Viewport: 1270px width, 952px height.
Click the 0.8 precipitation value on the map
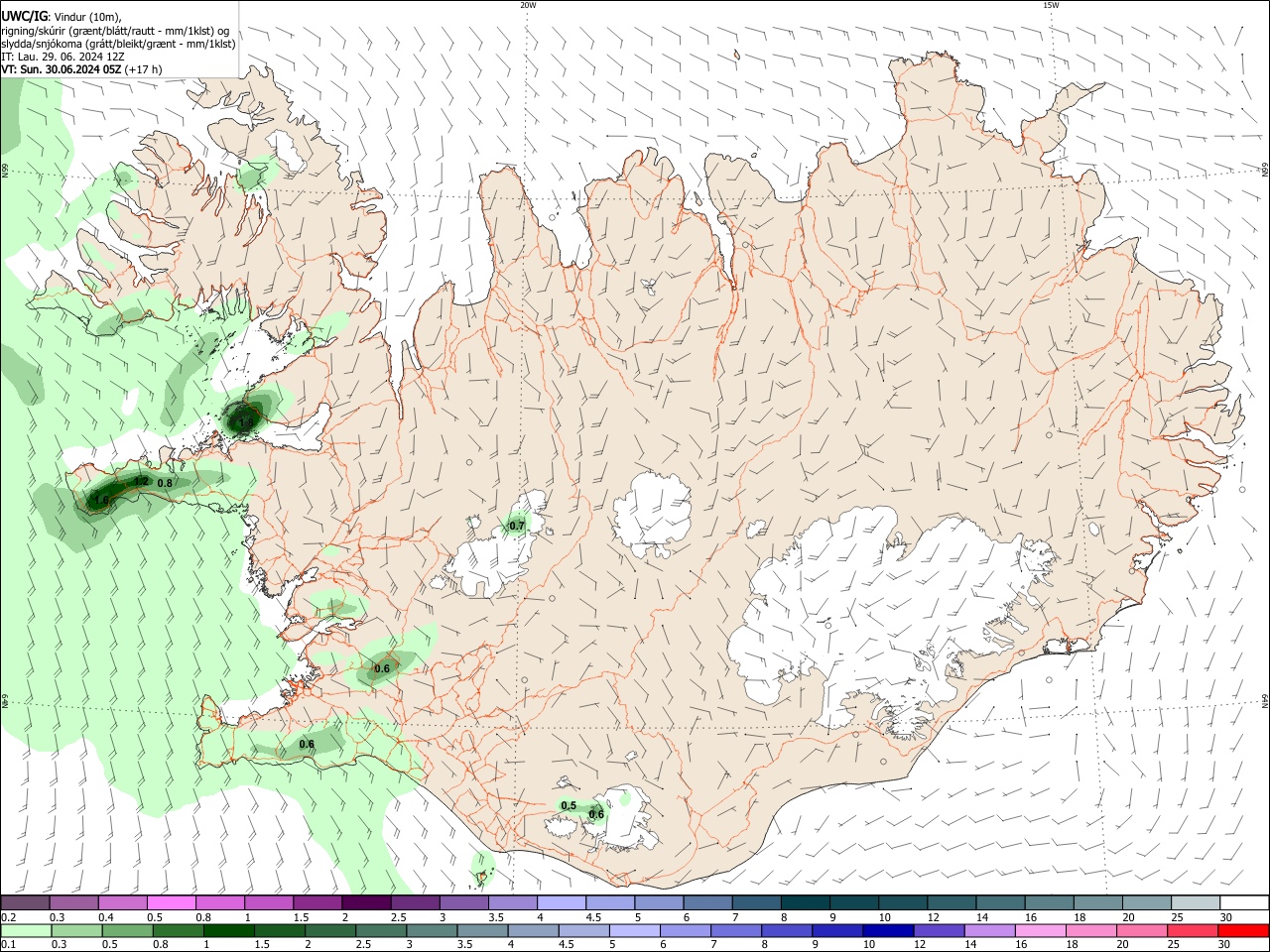click(x=165, y=483)
